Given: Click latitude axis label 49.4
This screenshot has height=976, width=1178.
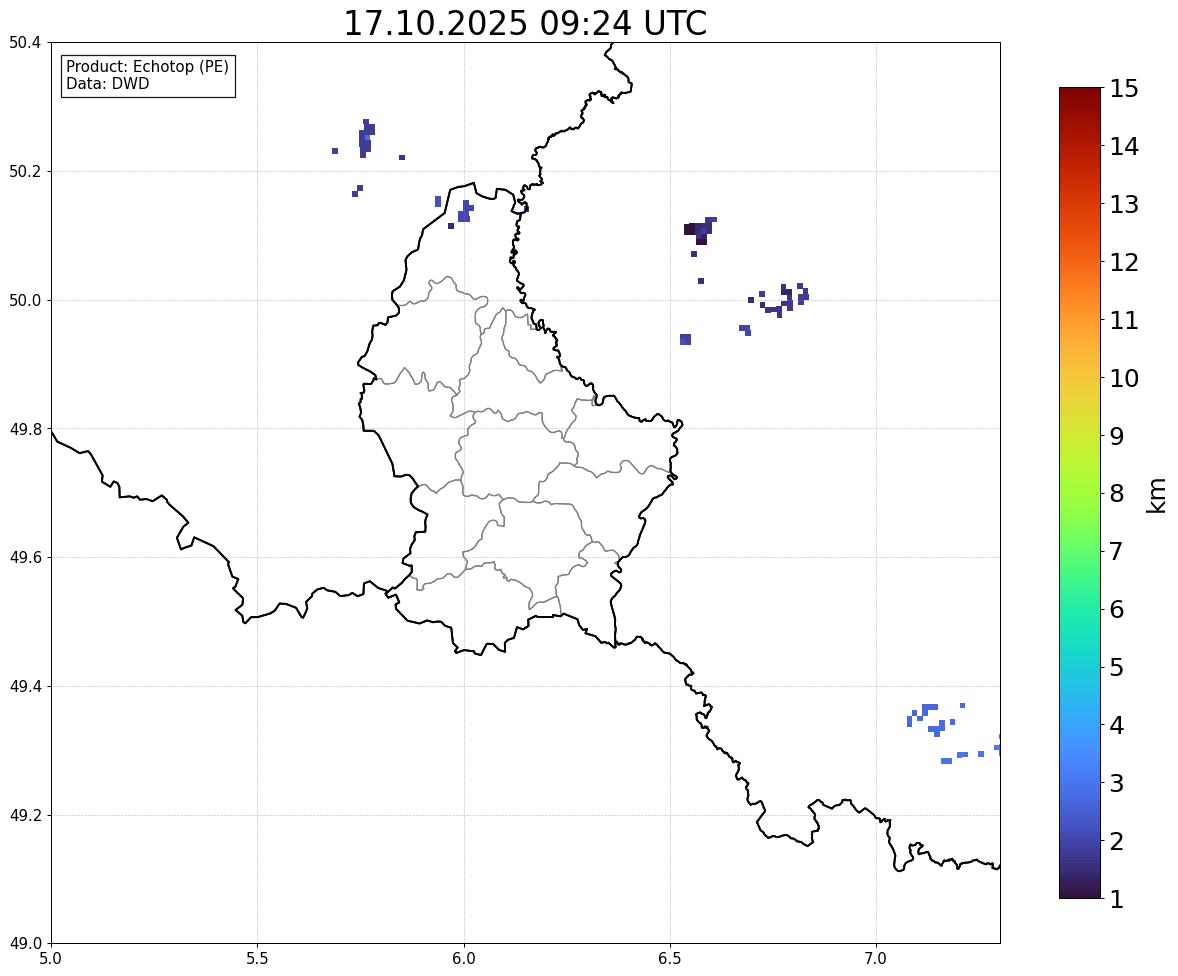Looking at the screenshot, I should point(25,687).
